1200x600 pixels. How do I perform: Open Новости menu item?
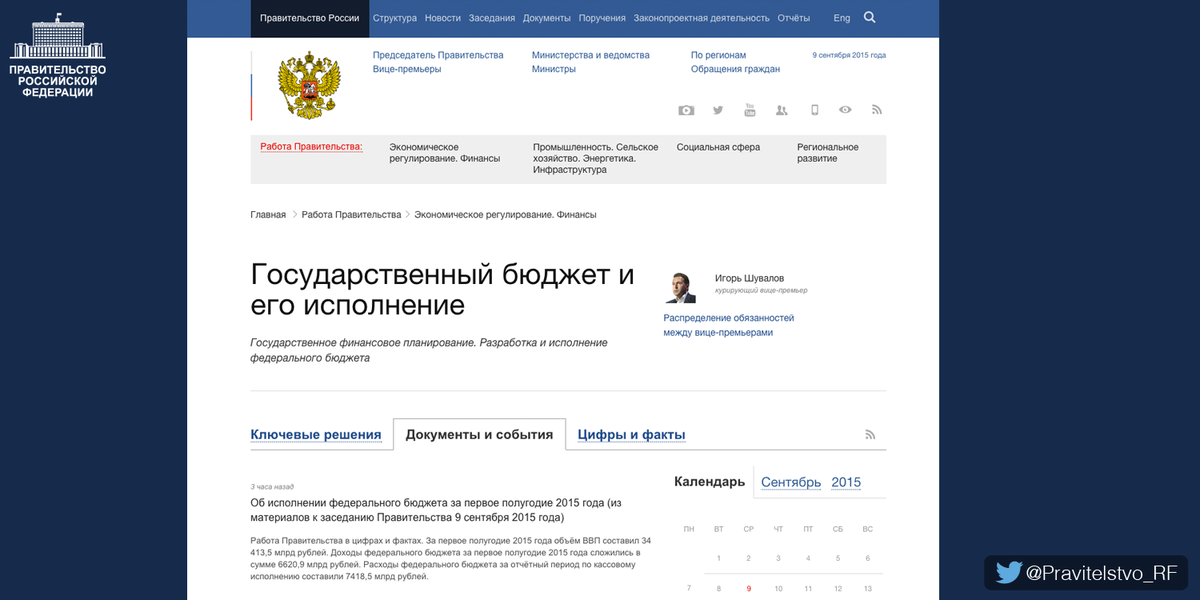(x=443, y=18)
